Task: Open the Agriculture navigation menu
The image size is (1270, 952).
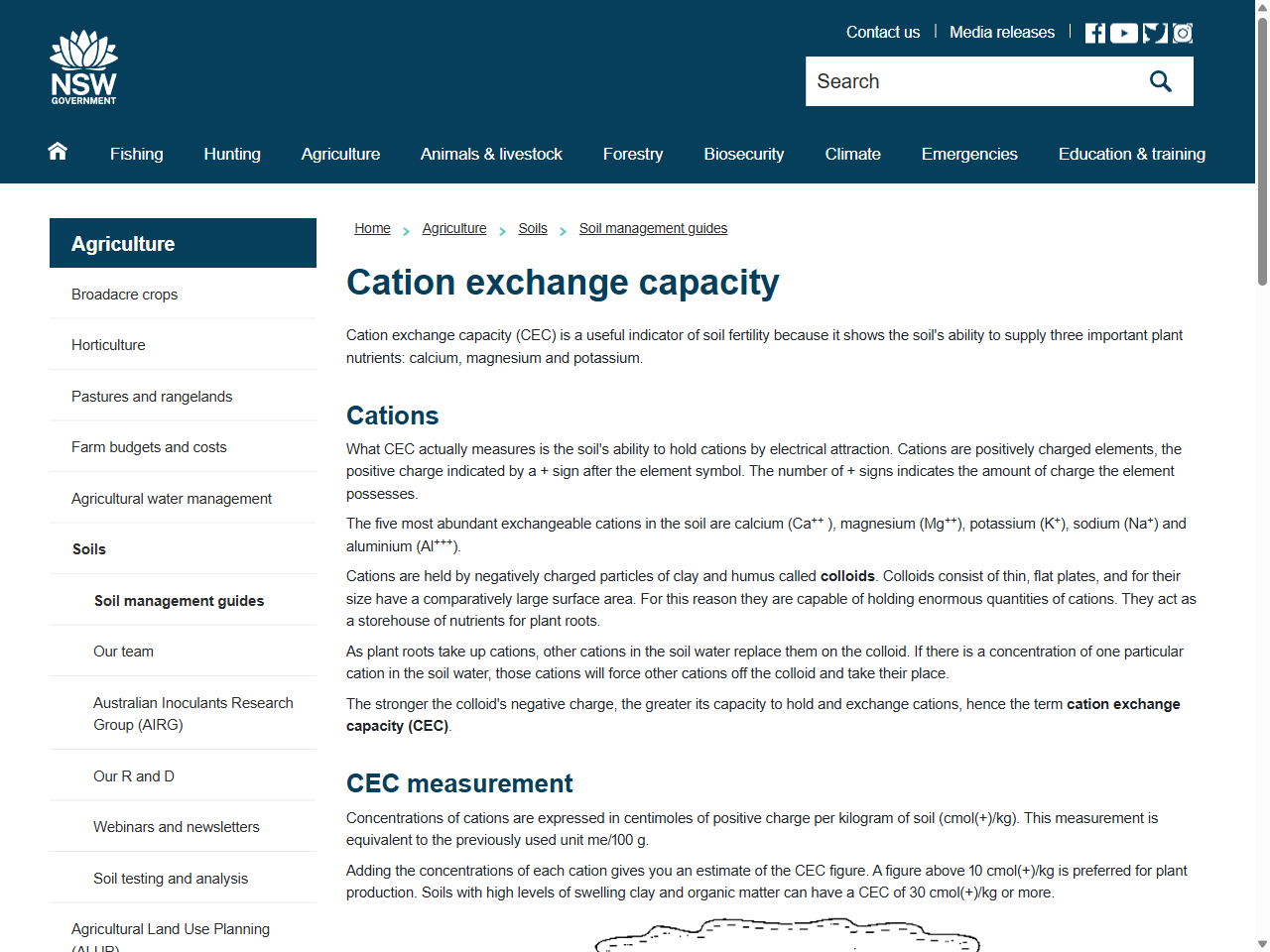Action: click(340, 154)
